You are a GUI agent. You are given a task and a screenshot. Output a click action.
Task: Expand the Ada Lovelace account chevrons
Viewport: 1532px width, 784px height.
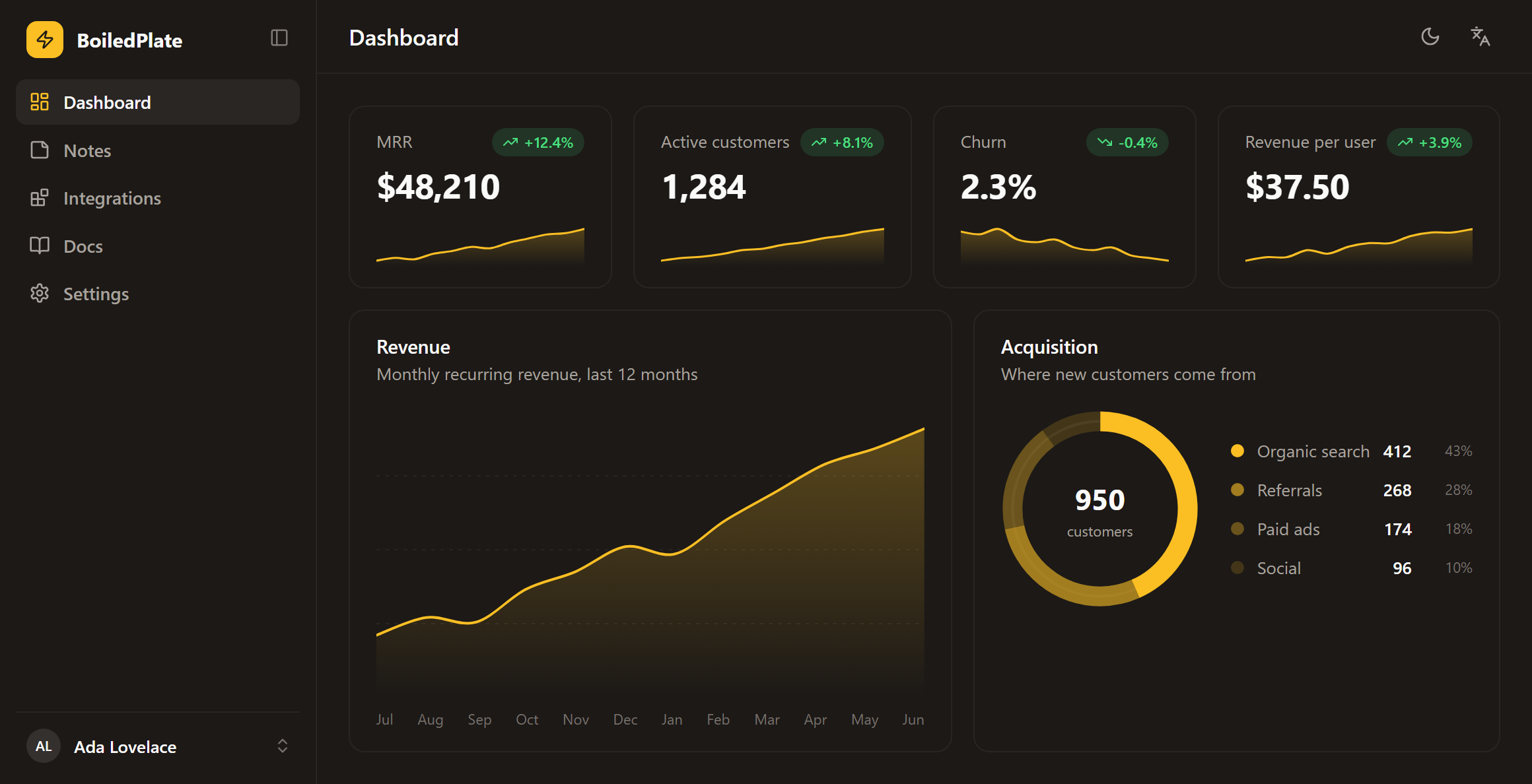tap(283, 746)
